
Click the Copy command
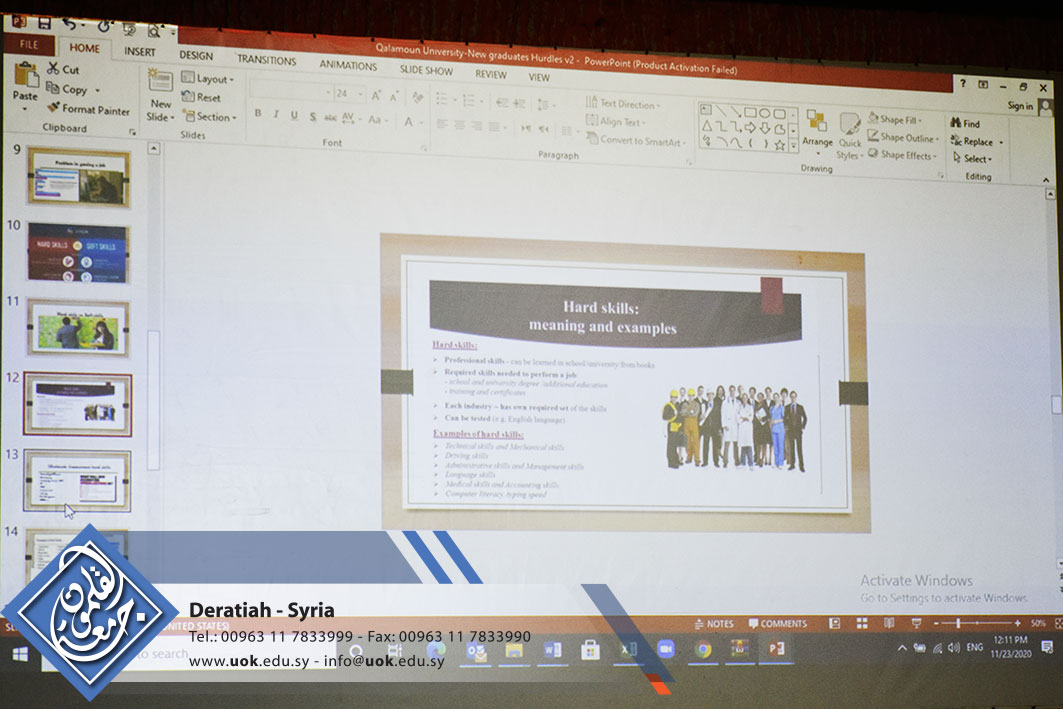66,89
